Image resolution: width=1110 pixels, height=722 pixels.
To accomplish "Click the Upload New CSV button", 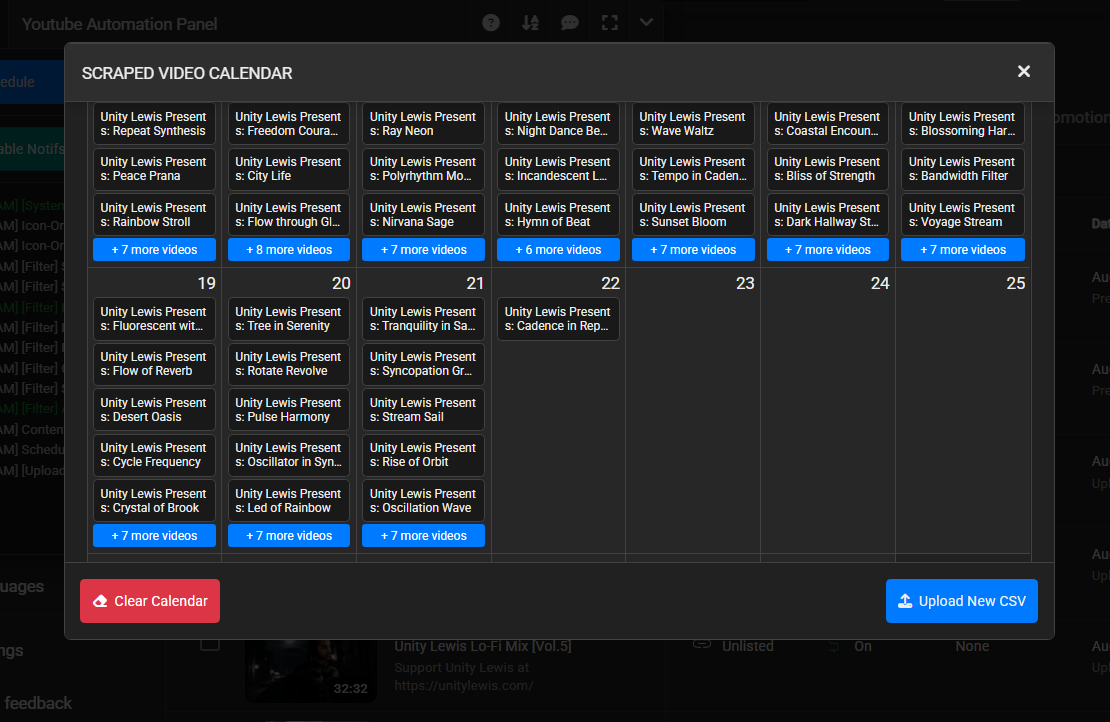I will 961,601.
